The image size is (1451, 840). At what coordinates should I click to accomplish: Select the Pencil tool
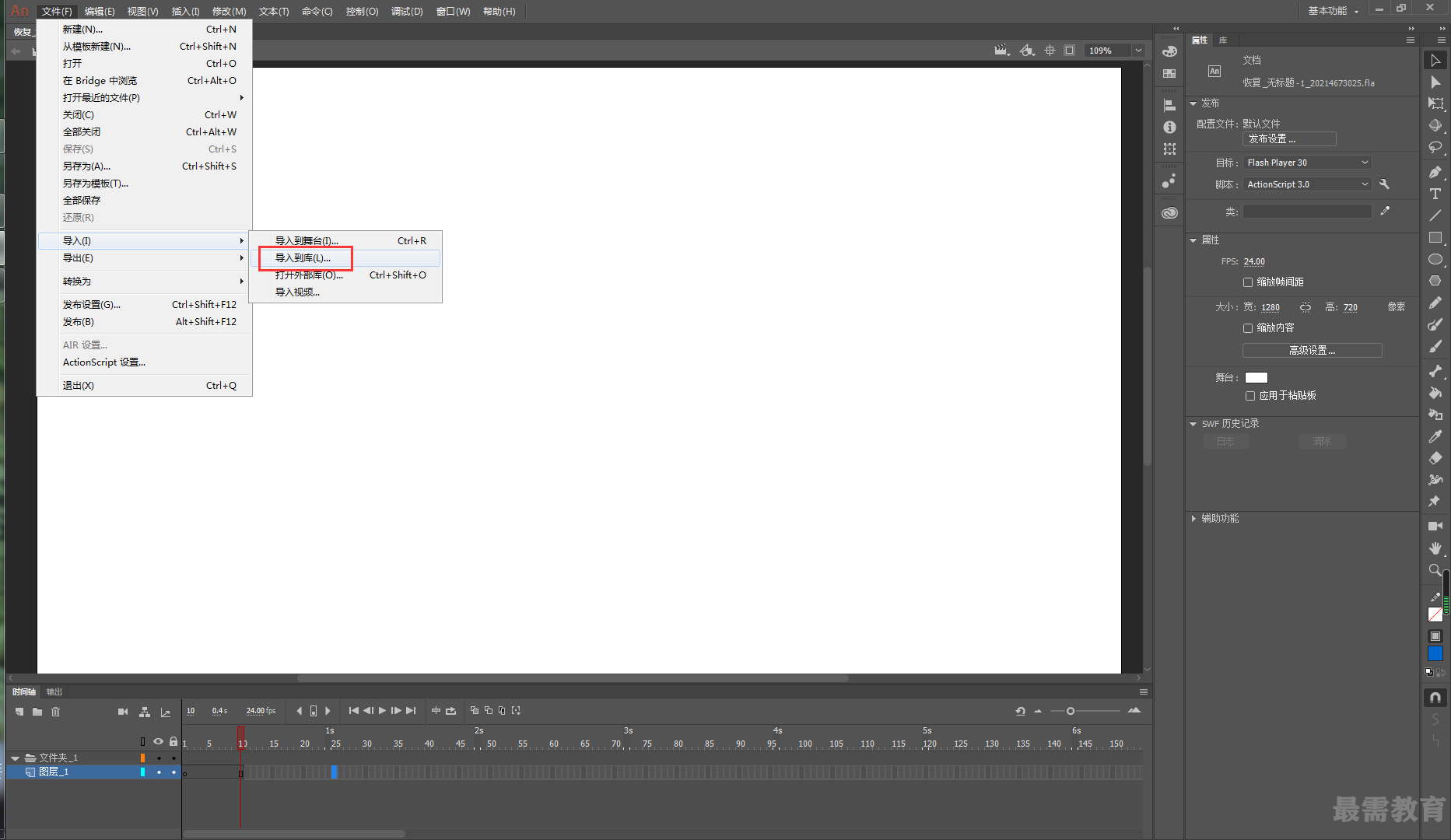(x=1435, y=303)
